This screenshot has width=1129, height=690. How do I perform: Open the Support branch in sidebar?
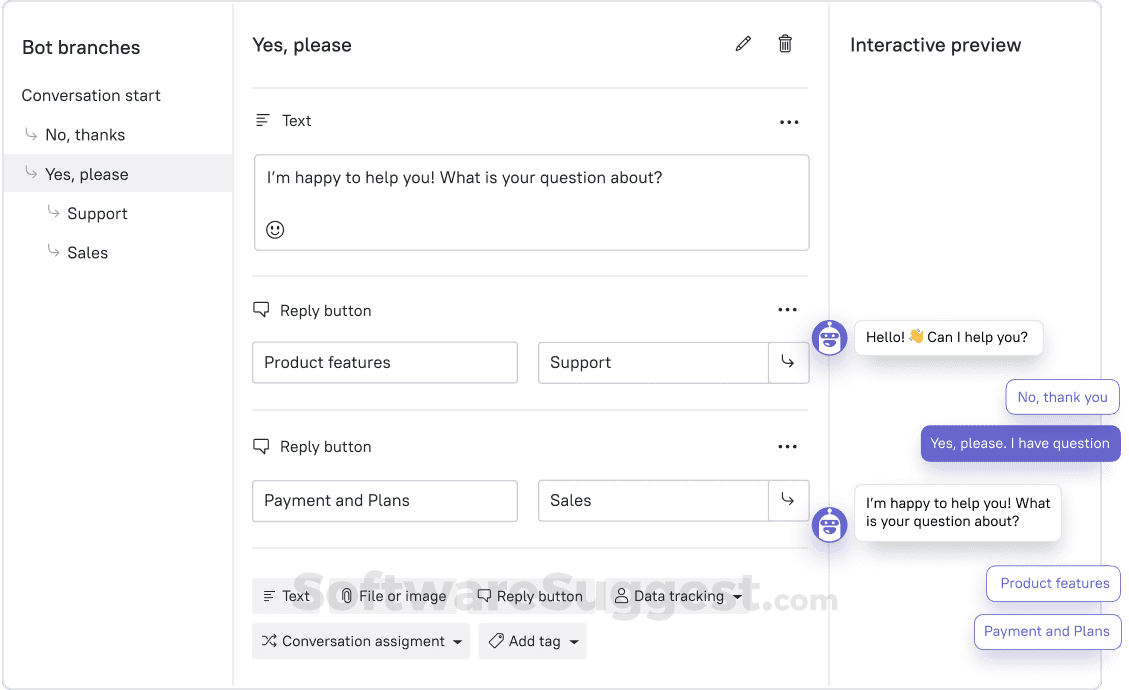pos(97,214)
